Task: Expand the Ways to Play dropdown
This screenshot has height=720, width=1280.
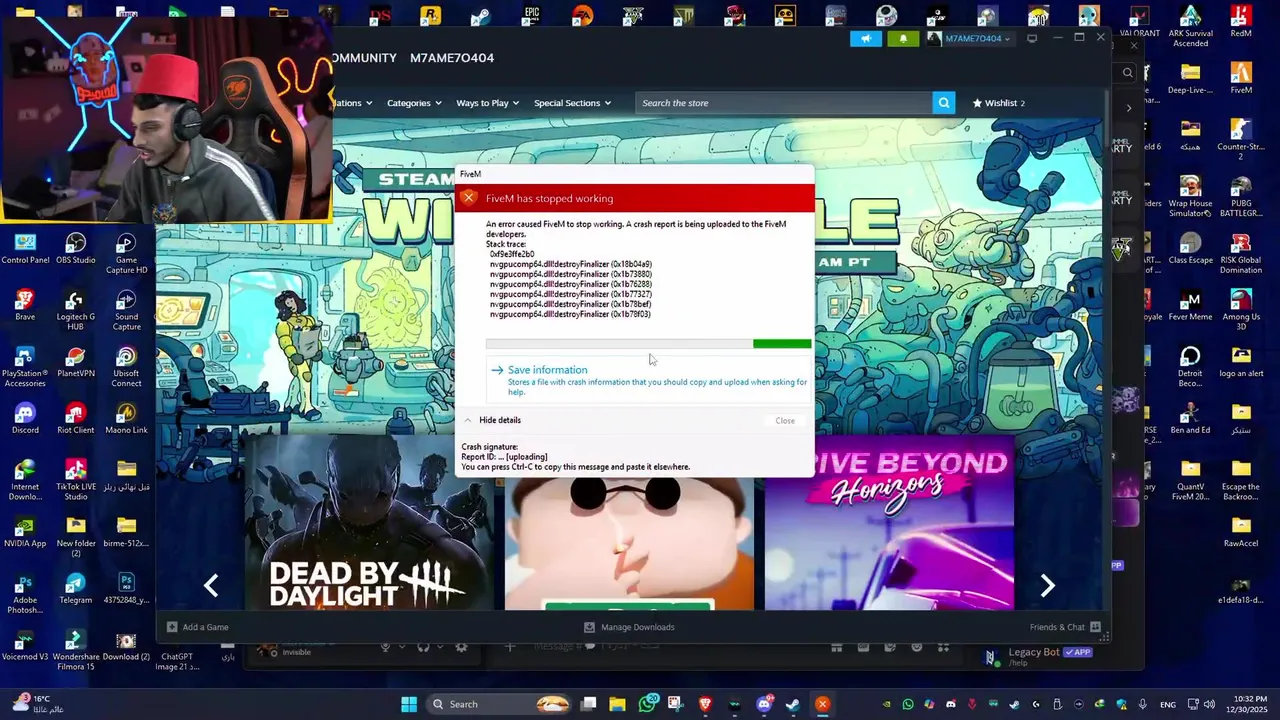Action: 487,103
